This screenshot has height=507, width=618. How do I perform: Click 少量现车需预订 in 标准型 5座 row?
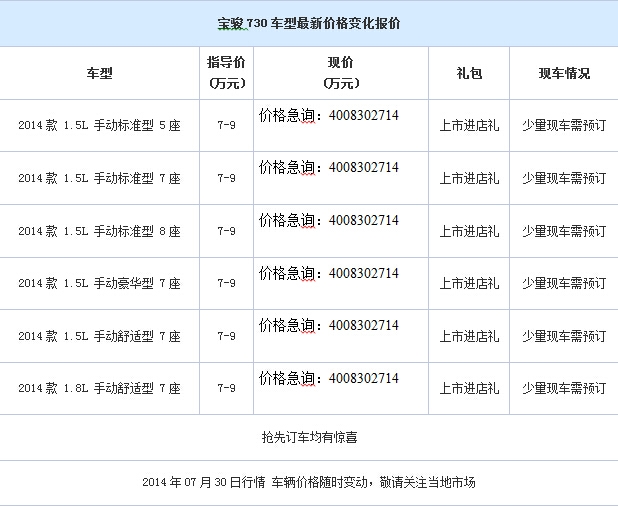point(564,125)
